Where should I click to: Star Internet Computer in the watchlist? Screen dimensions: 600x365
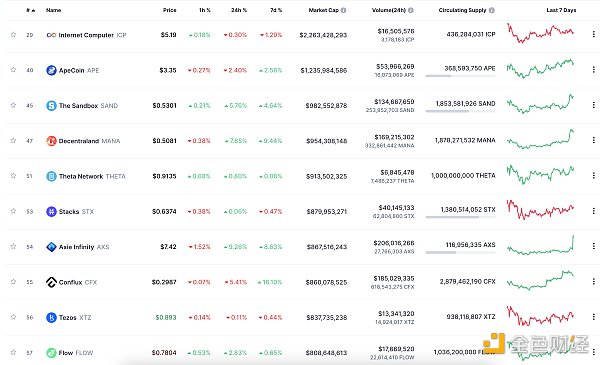pyautogui.click(x=13, y=34)
